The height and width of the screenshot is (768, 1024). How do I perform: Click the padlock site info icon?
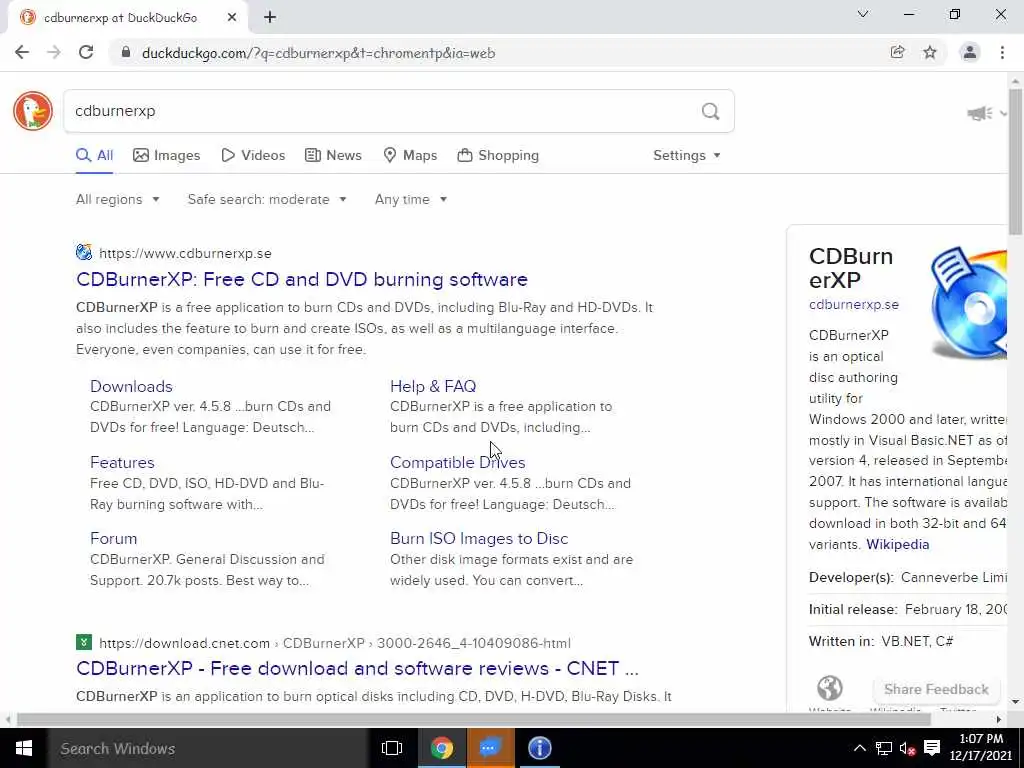pos(126,53)
